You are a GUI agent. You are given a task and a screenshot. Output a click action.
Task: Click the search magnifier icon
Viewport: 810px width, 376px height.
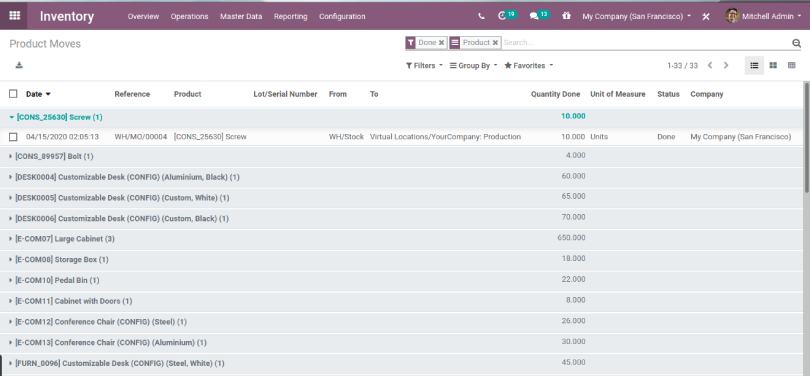[796, 43]
